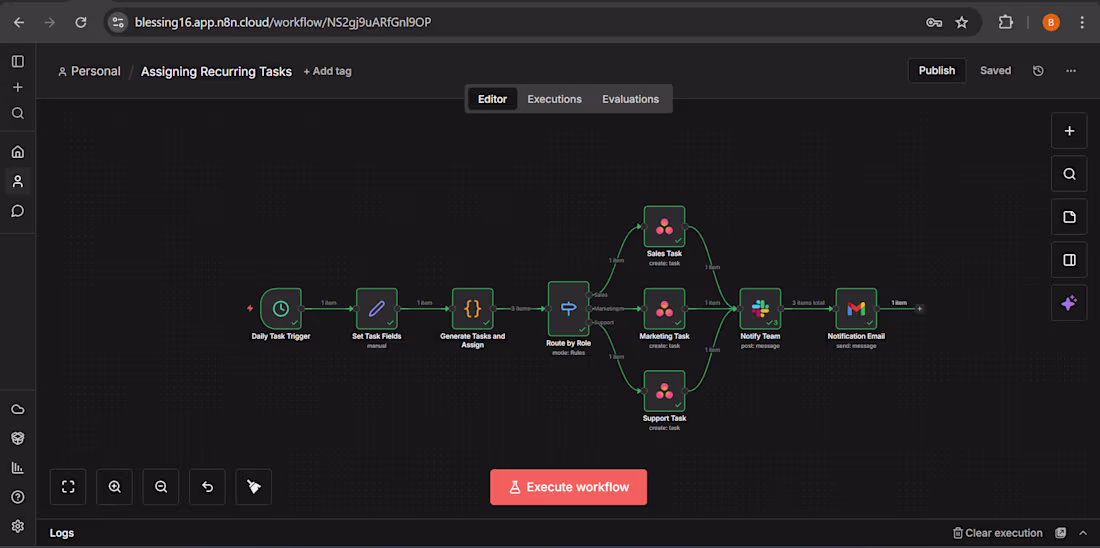Viewport: 1100px width, 548px height.
Task: Bookmark this page with star
Action: (962, 22)
